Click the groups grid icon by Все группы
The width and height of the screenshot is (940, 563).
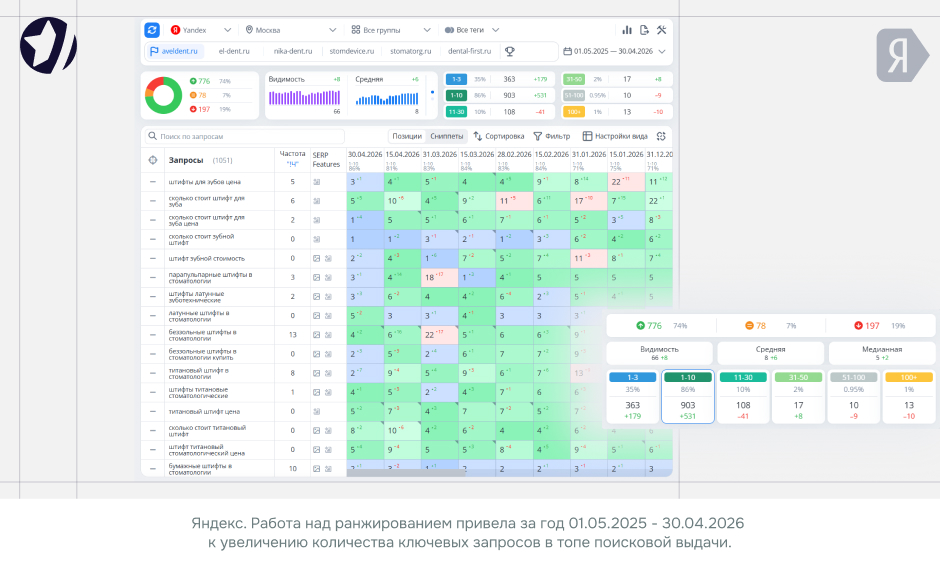(x=355, y=30)
